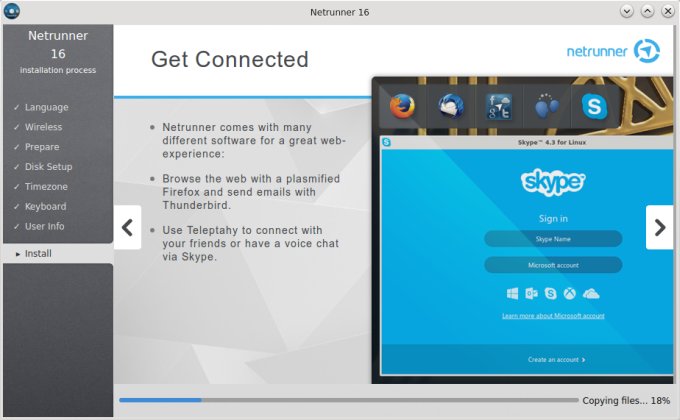Click the blue balloons icon in the slideshow

coord(546,106)
